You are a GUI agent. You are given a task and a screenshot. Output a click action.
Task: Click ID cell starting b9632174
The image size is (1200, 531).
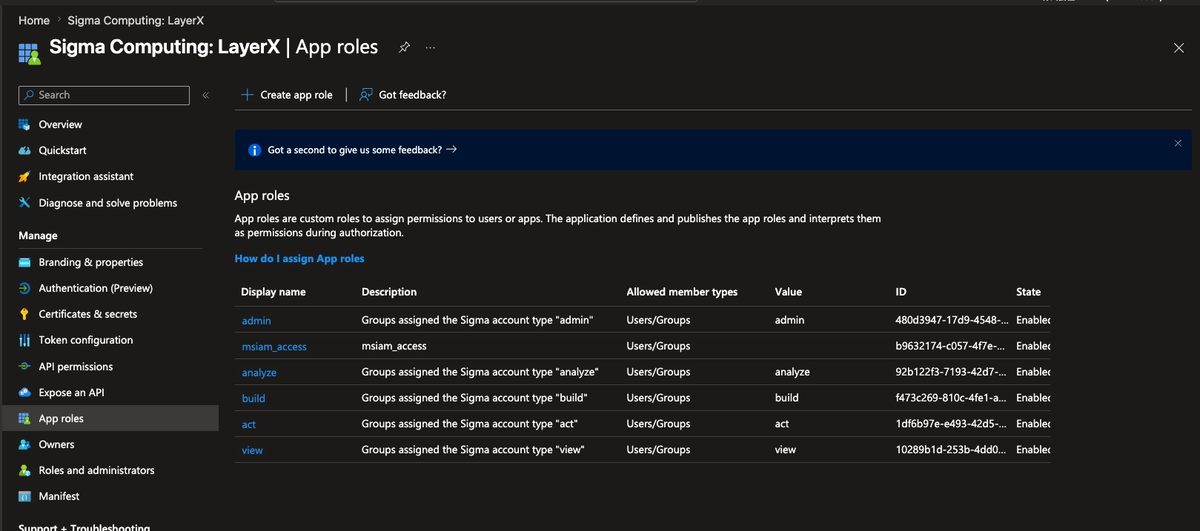tap(952, 347)
